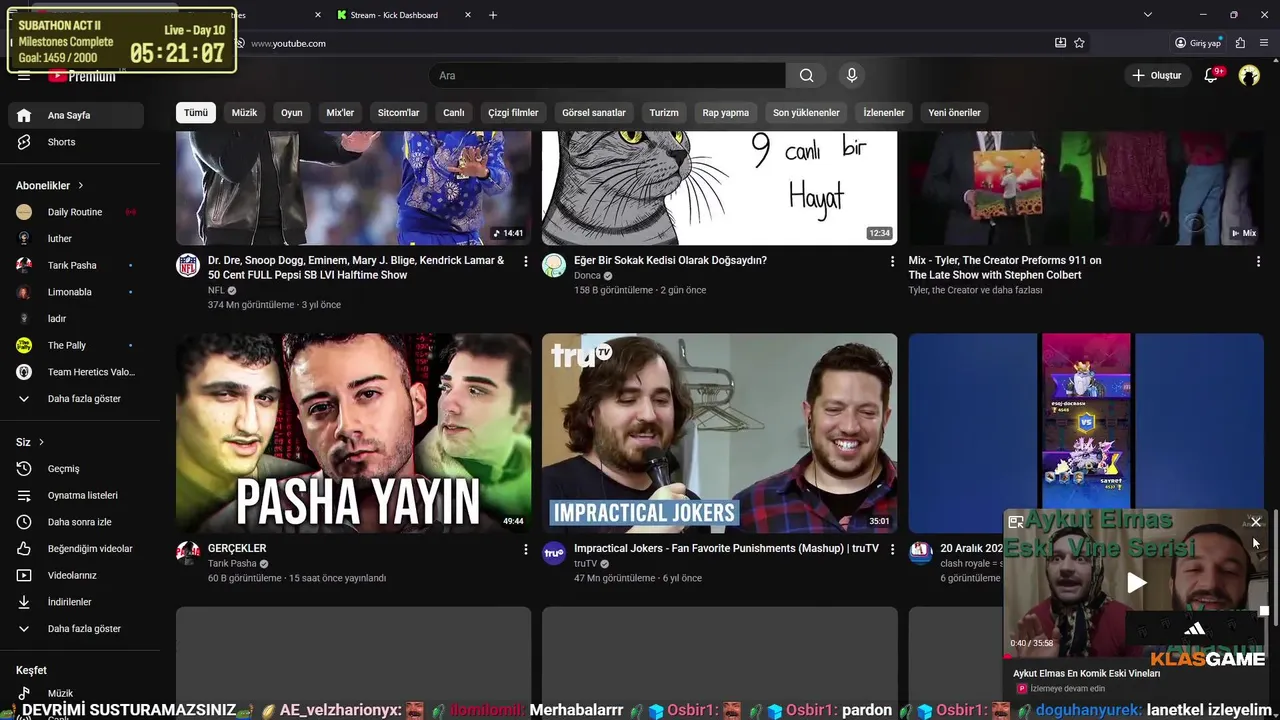Select the Son yüklenenler chip
This screenshot has height=720, width=1280.
pos(806,112)
